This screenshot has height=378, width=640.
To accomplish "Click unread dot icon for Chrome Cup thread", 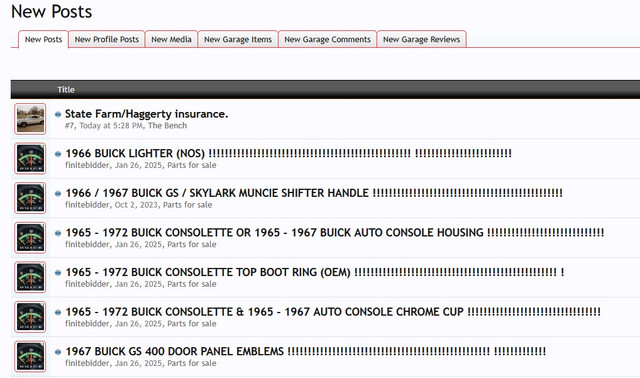I will [x=58, y=312].
